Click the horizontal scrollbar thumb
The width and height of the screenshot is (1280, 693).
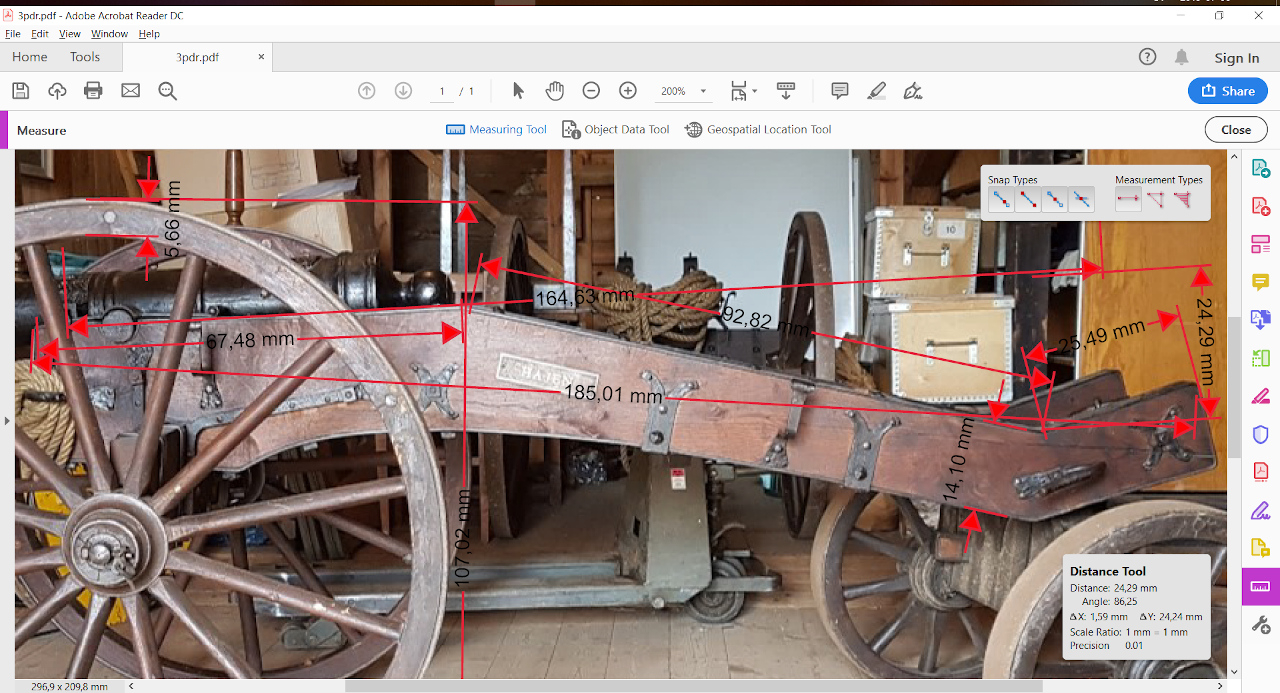(x=693, y=686)
